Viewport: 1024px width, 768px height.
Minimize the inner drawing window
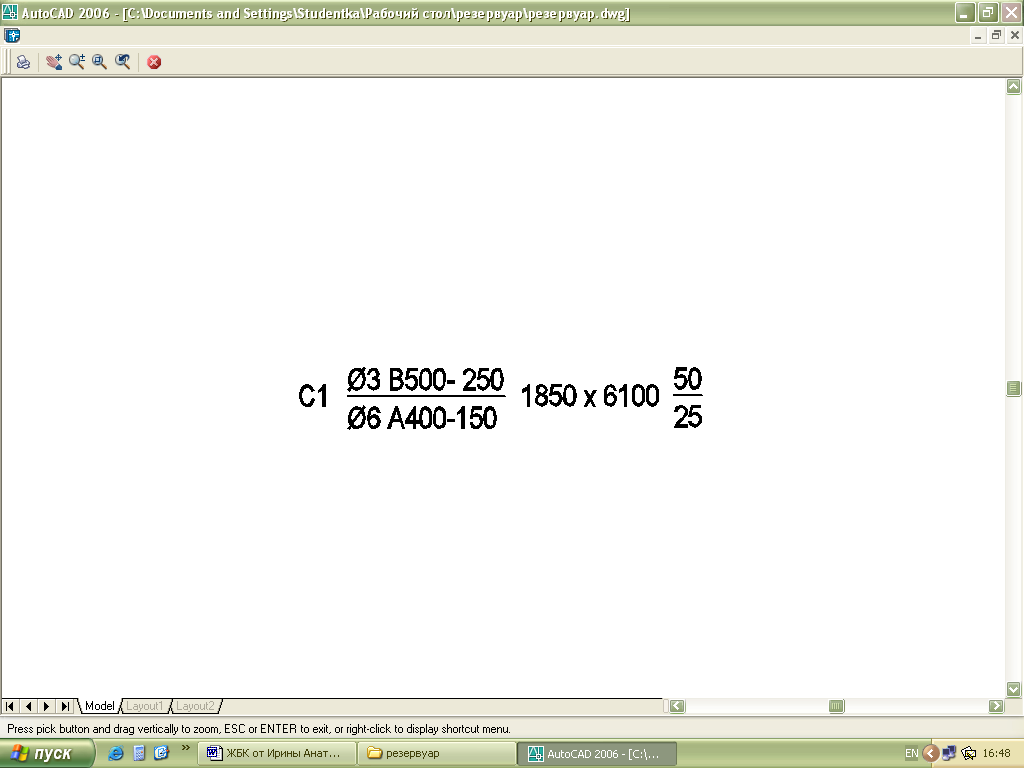tap(978, 35)
